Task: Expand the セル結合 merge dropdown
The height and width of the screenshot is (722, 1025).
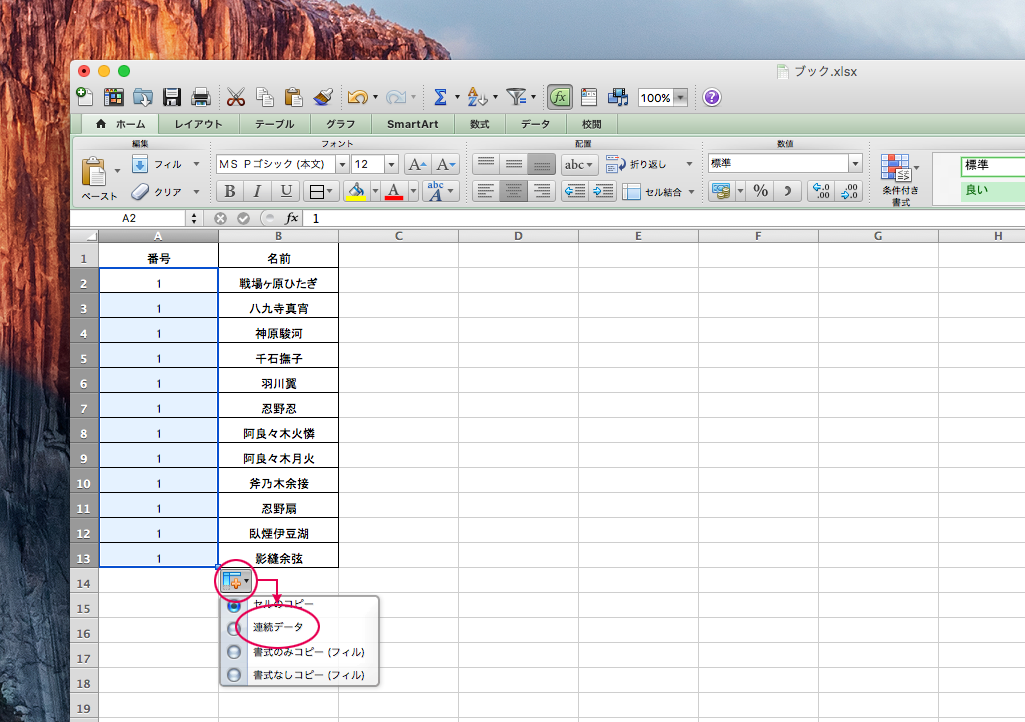Action: click(x=692, y=192)
